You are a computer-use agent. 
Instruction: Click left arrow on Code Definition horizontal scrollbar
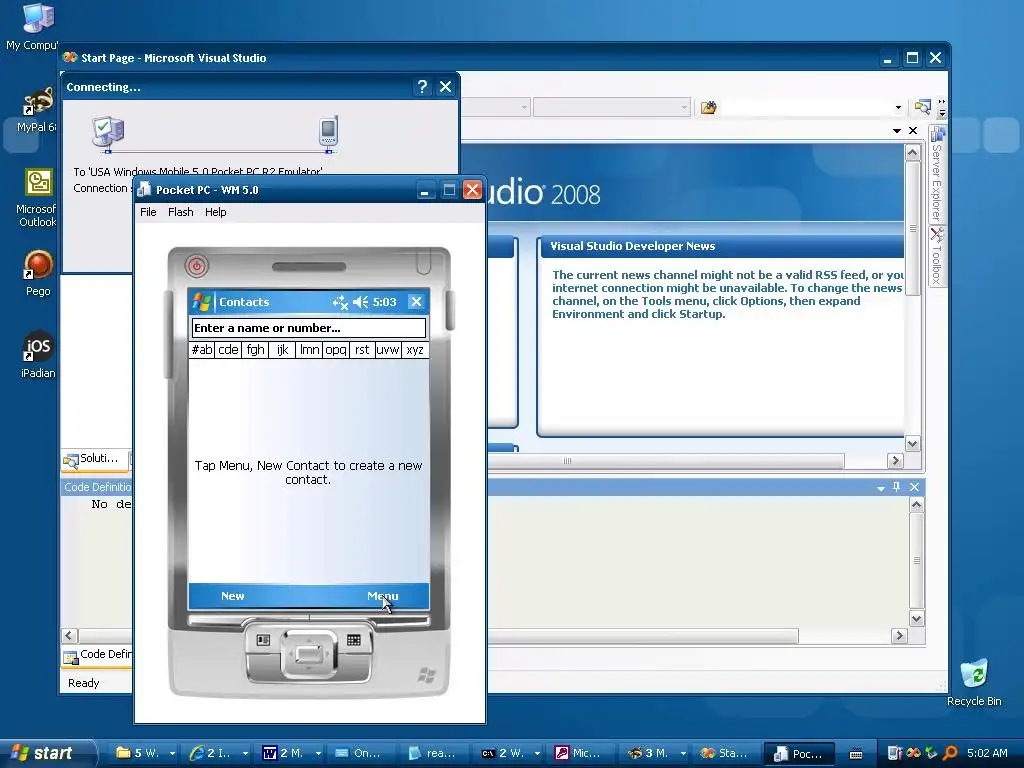(x=69, y=635)
